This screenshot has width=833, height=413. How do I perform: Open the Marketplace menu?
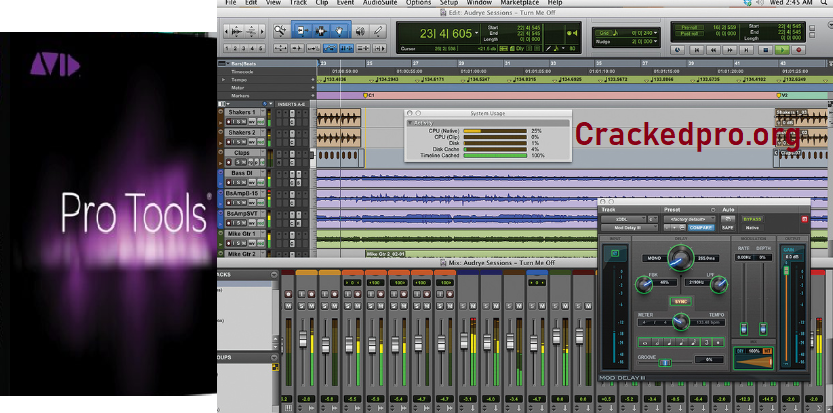520,3
